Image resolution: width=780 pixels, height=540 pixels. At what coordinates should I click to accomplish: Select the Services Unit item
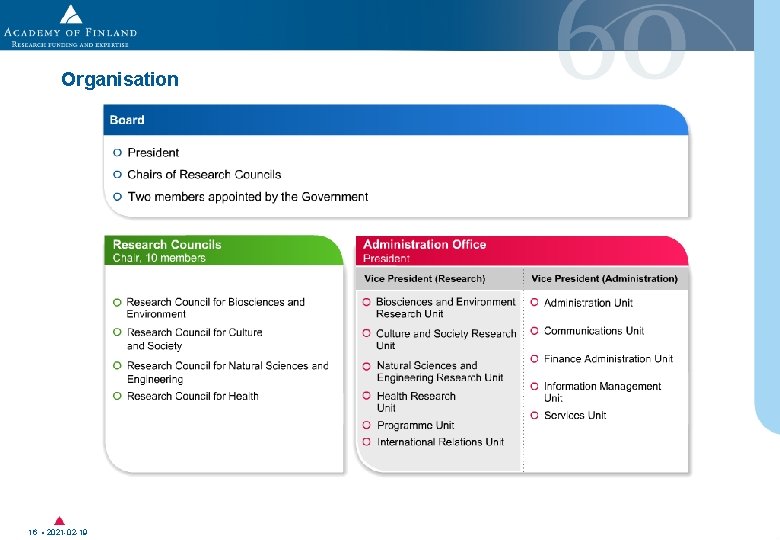(x=575, y=415)
